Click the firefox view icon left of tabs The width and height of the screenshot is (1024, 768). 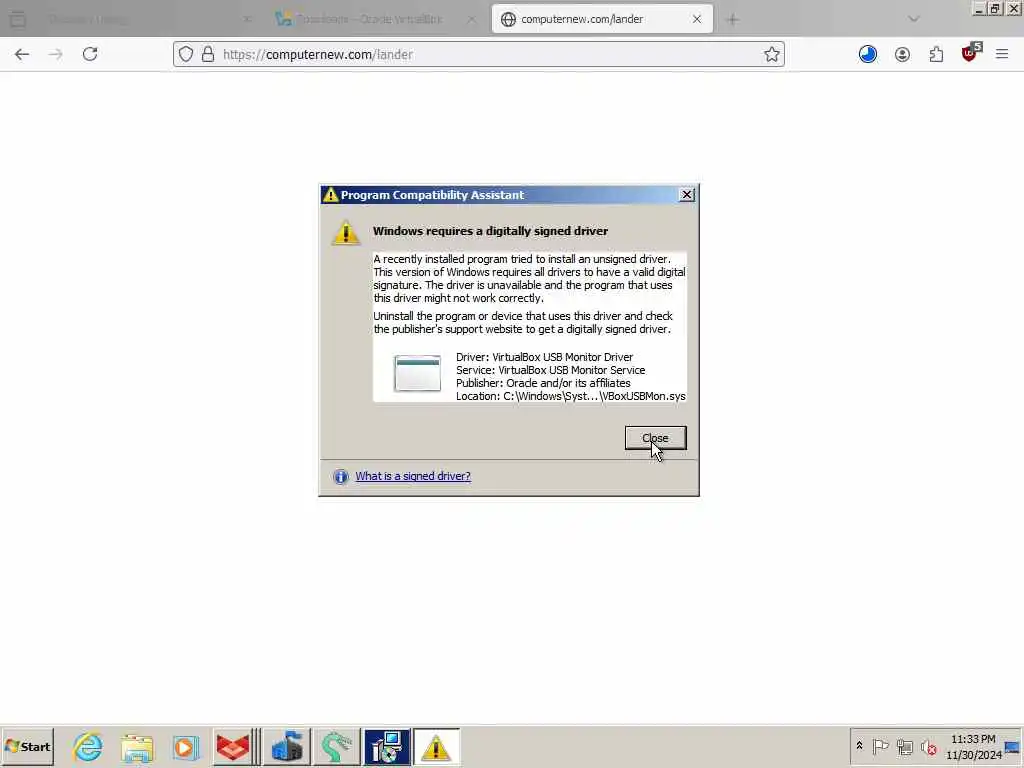click(18, 19)
